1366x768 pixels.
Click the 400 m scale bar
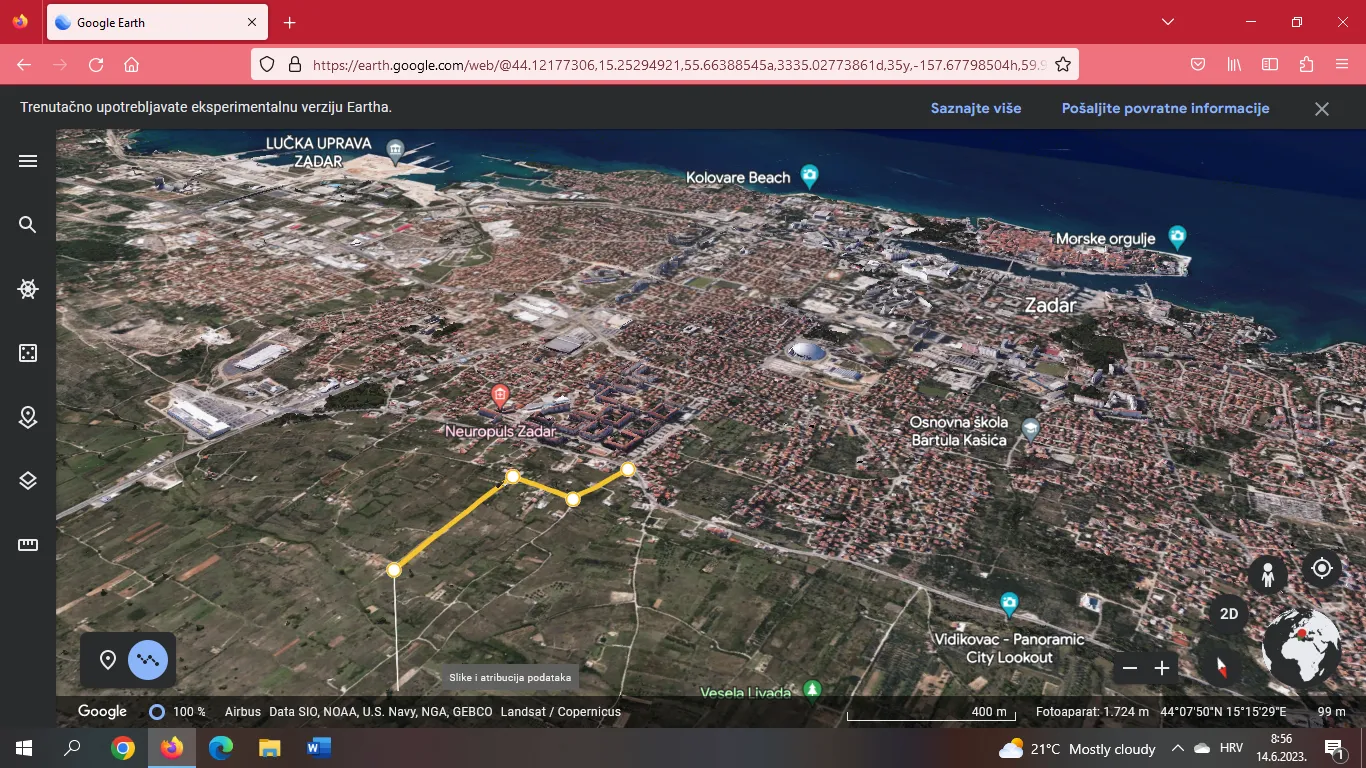[x=931, y=713]
